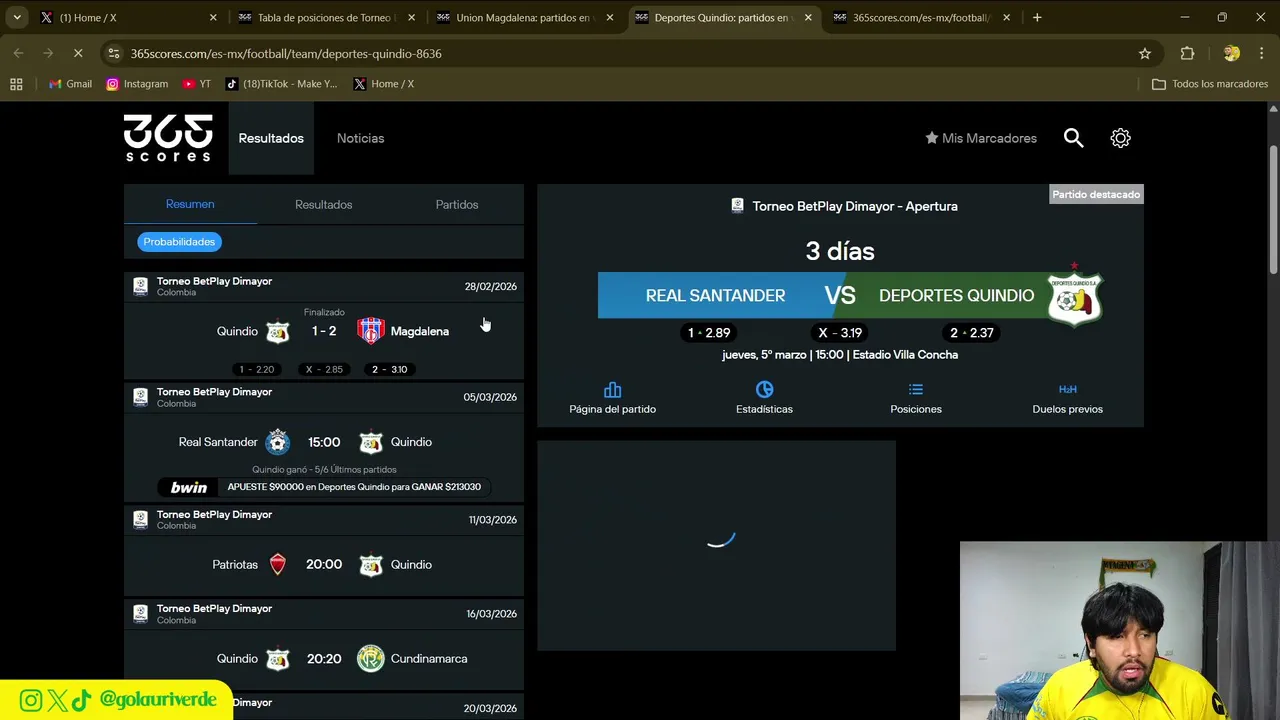Viewport: 1280px width, 720px height.
Task: Click the Deportes Quindío crest in featured match
Action: point(1075,296)
